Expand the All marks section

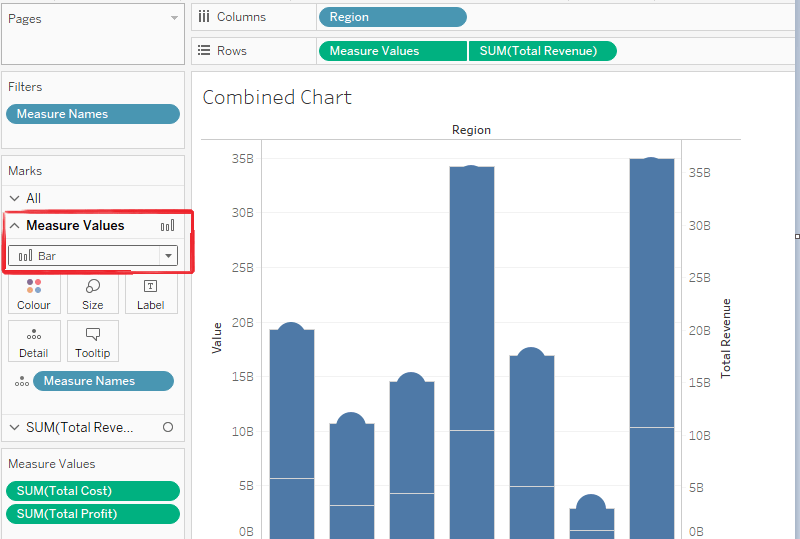[15, 198]
